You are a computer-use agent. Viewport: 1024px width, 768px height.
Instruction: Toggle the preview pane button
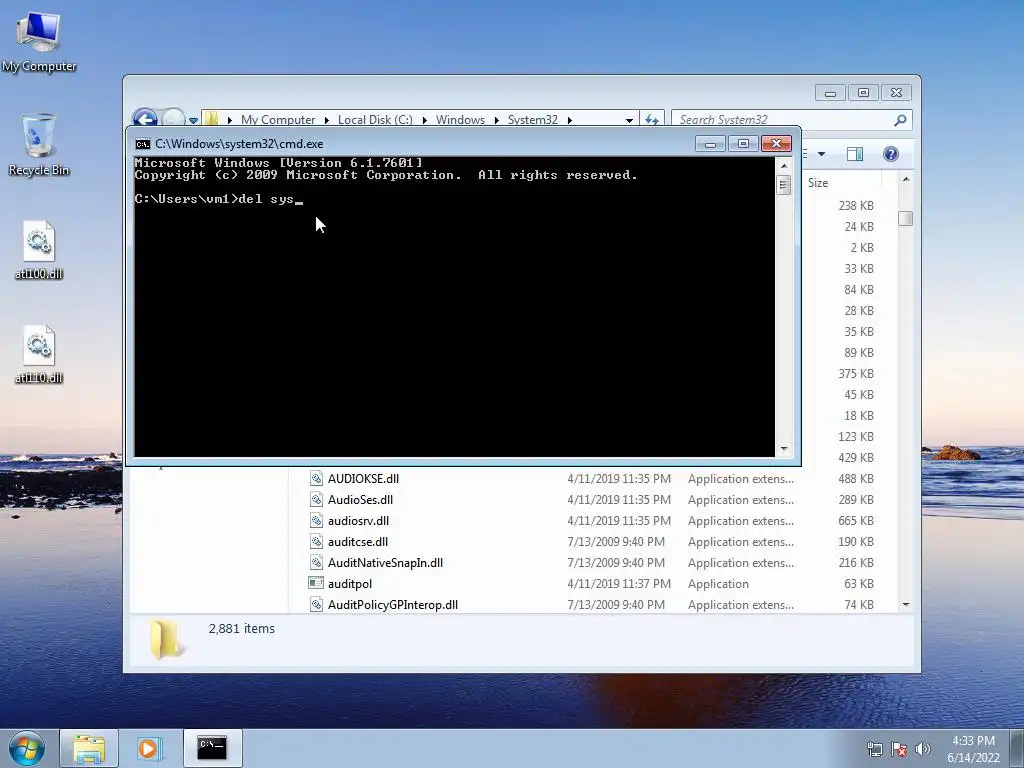pyautogui.click(x=855, y=154)
